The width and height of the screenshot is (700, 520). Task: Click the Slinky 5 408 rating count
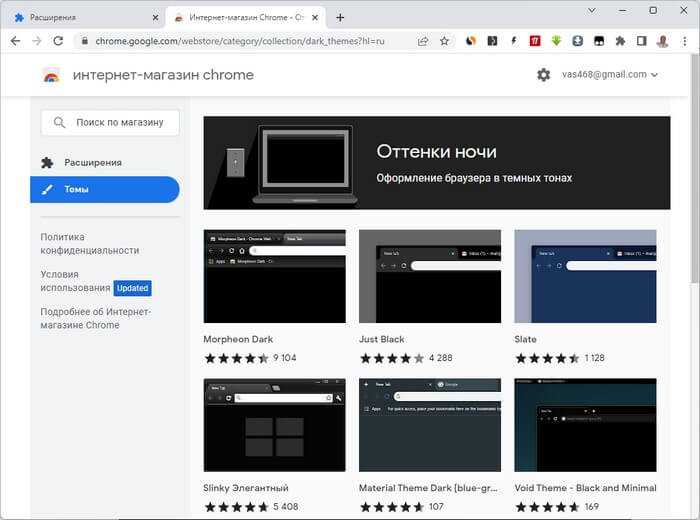pyautogui.click(x=286, y=507)
